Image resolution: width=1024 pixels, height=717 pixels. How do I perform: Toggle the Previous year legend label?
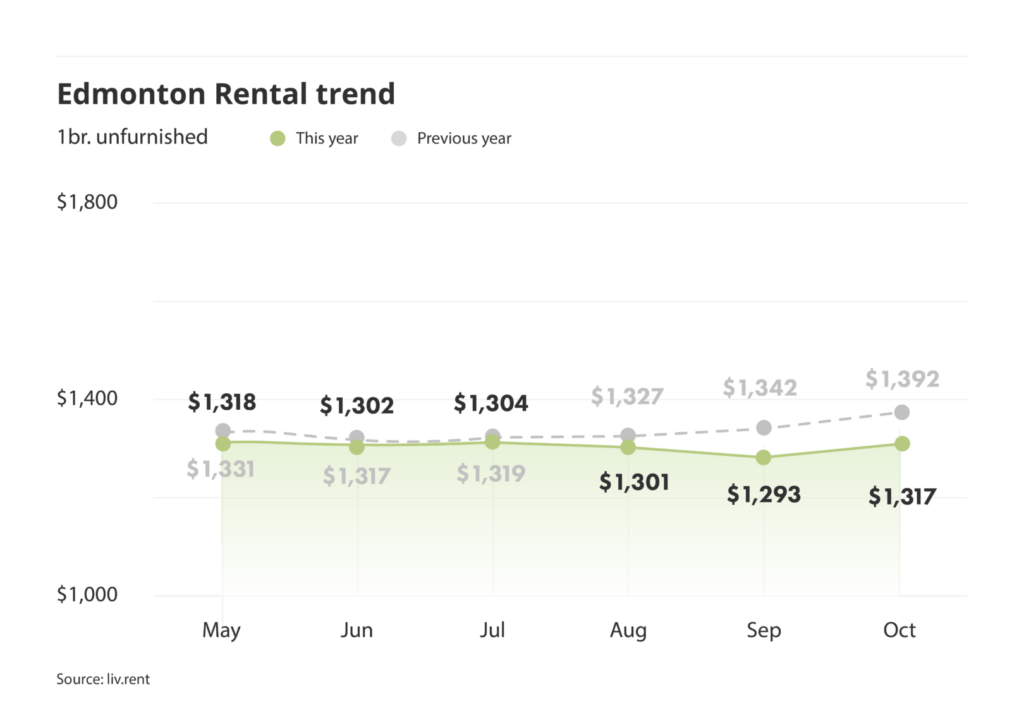pyautogui.click(x=464, y=139)
